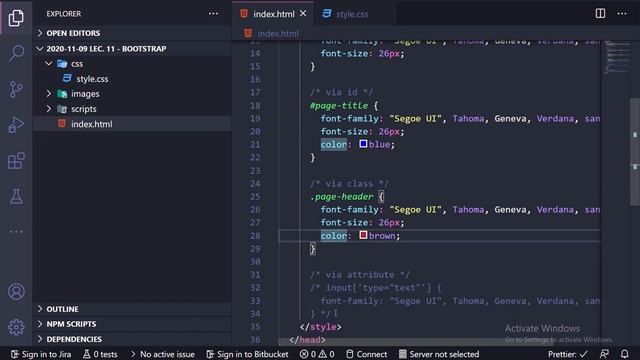Open the Explorer view in activity bar
The height and width of the screenshot is (360, 640).
16,18
